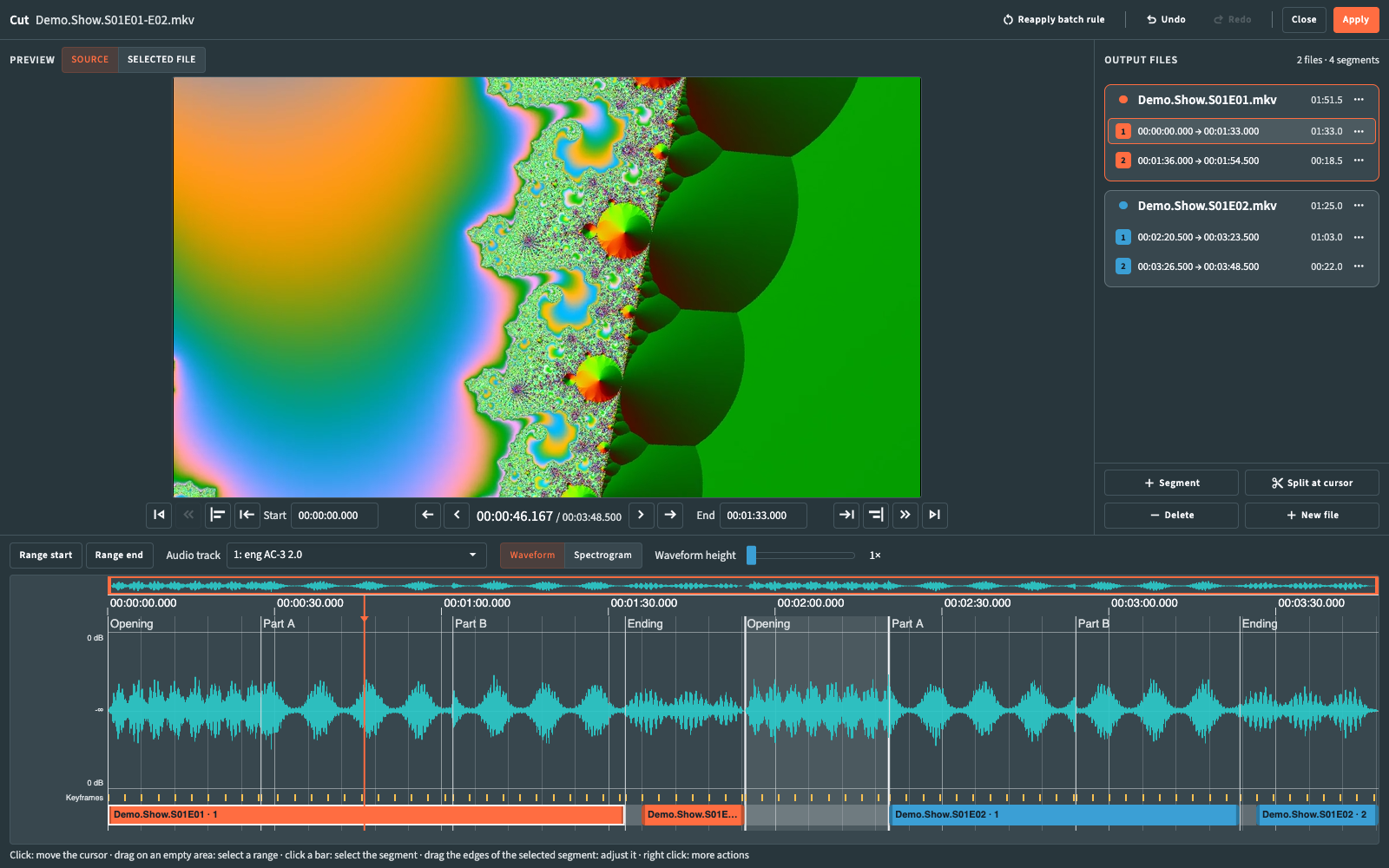
Task: Switch preview to Source
Action: pos(90,60)
